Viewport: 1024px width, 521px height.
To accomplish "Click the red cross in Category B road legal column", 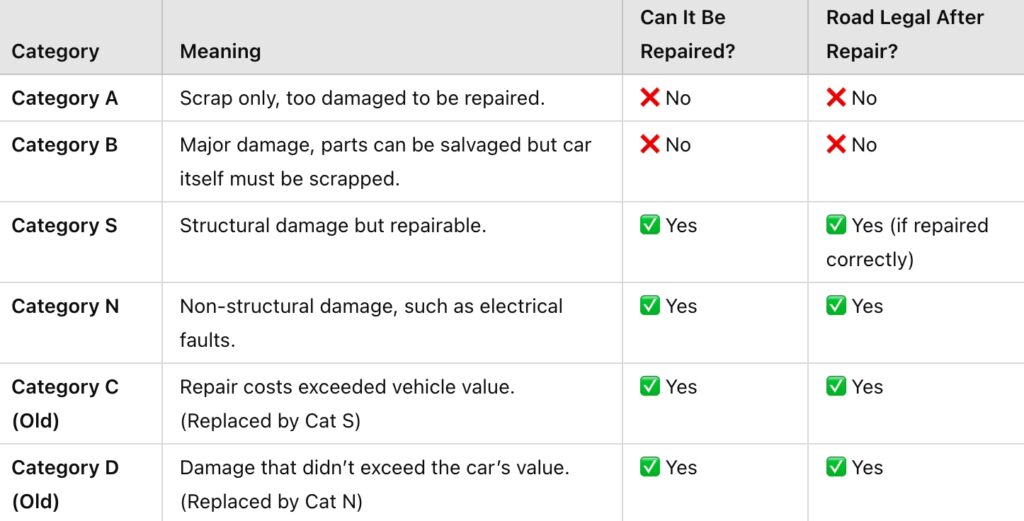I will click(x=837, y=145).
